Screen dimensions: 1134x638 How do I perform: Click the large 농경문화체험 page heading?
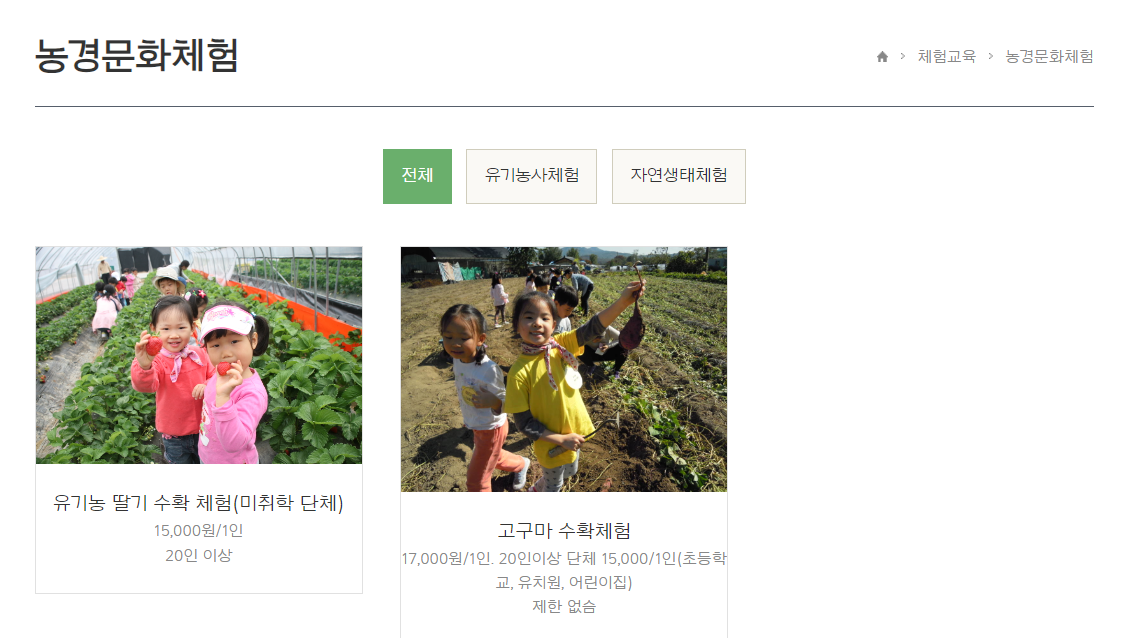(137, 56)
